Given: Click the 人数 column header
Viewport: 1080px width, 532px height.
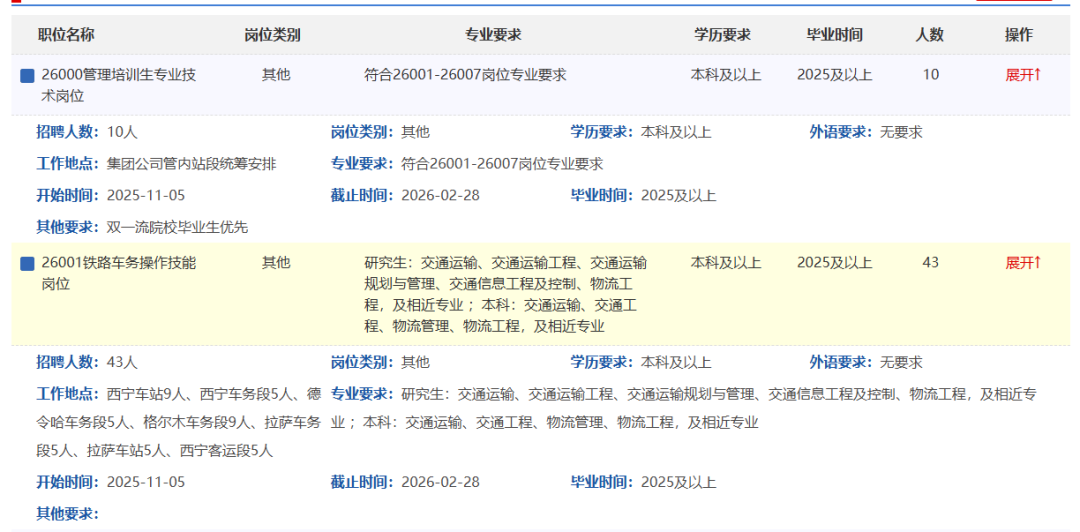Looking at the screenshot, I should pos(929,35).
